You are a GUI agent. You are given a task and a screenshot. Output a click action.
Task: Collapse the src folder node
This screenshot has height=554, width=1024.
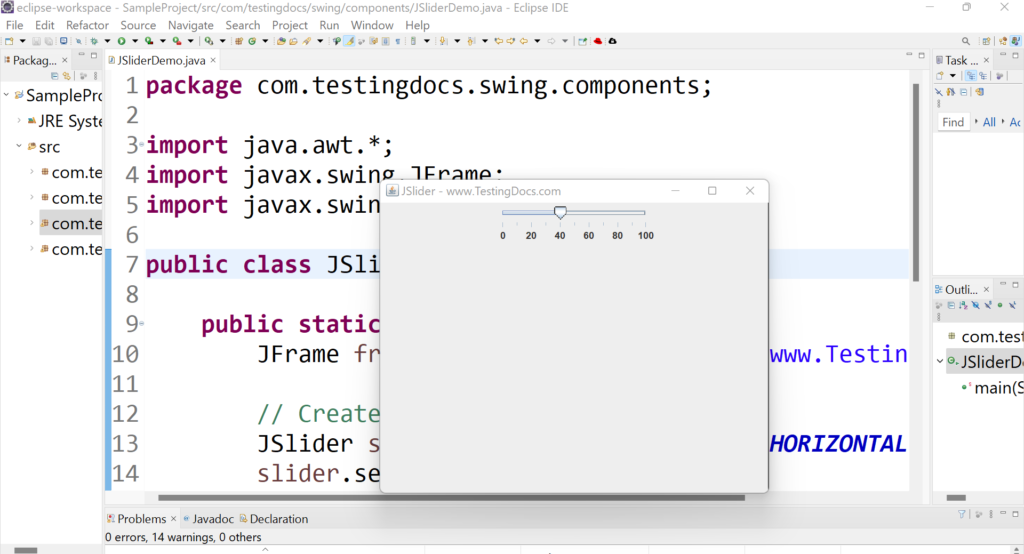(x=19, y=146)
